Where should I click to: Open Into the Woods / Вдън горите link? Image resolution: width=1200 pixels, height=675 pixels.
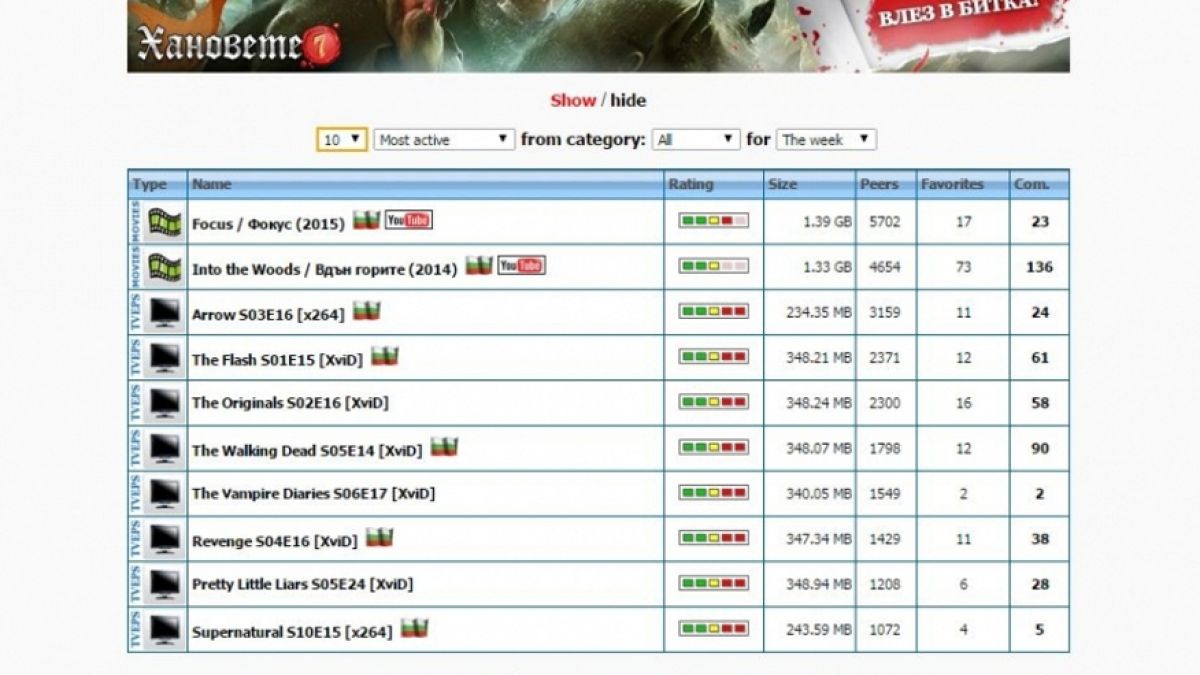[x=325, y=269]
